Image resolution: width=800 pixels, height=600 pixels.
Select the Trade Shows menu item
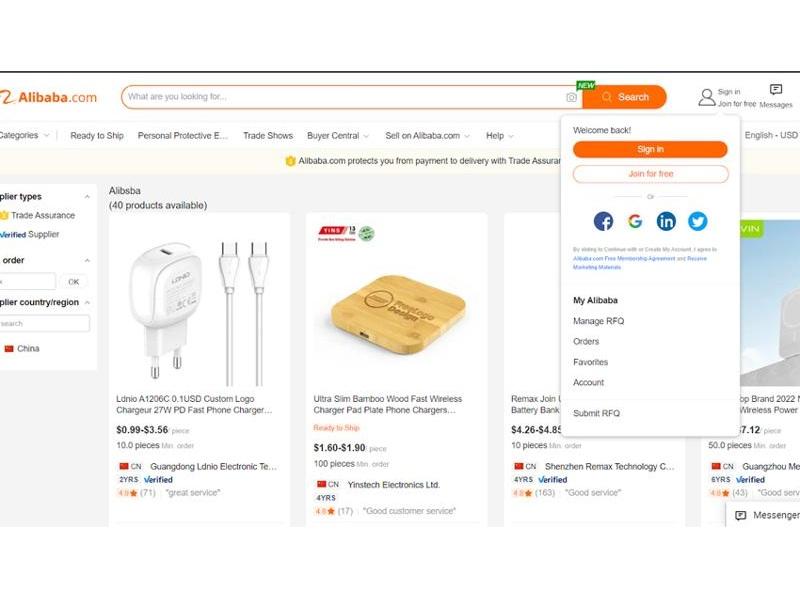[266, 135]
